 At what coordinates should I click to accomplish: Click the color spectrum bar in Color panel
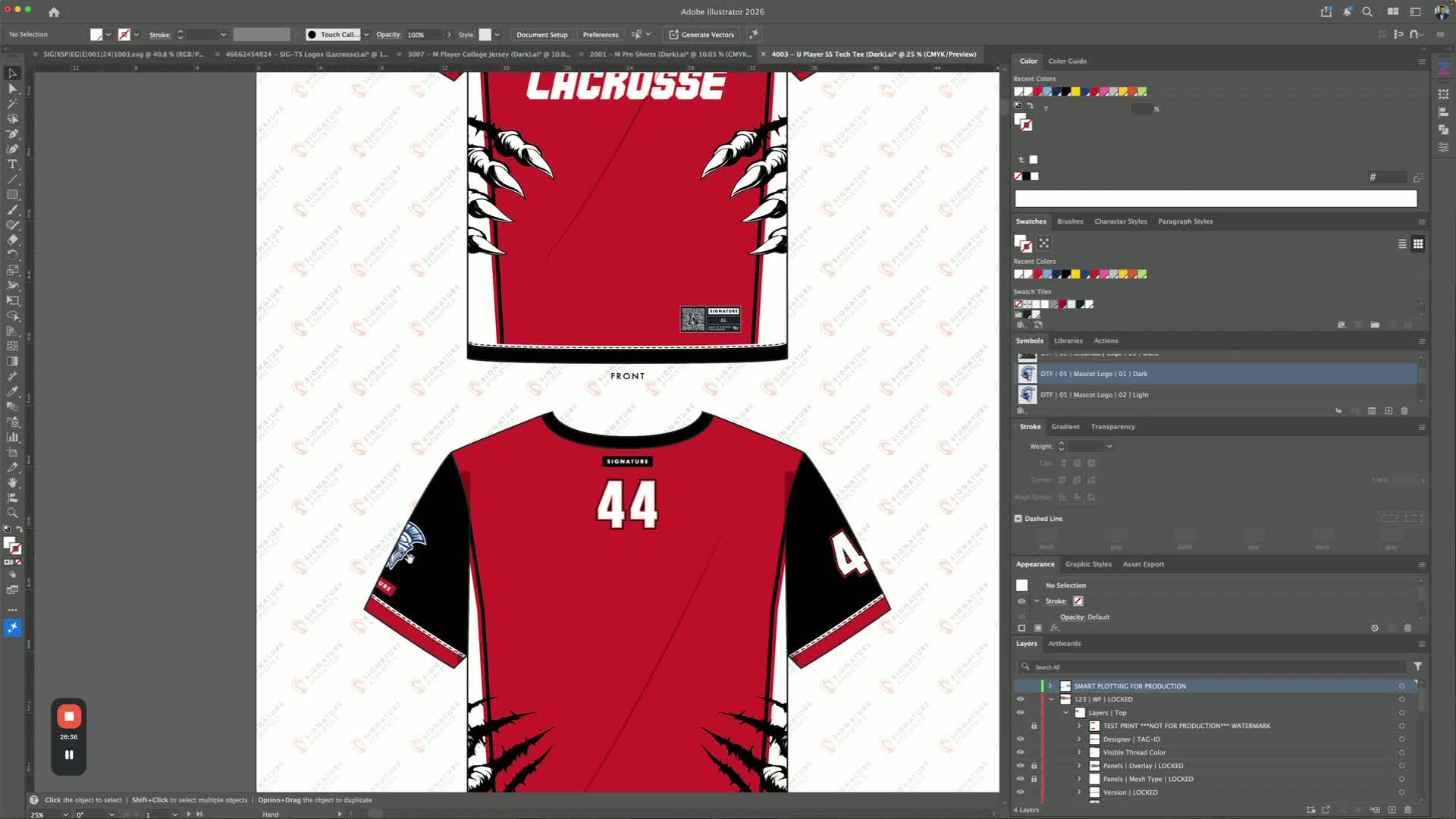[1216, 199]
